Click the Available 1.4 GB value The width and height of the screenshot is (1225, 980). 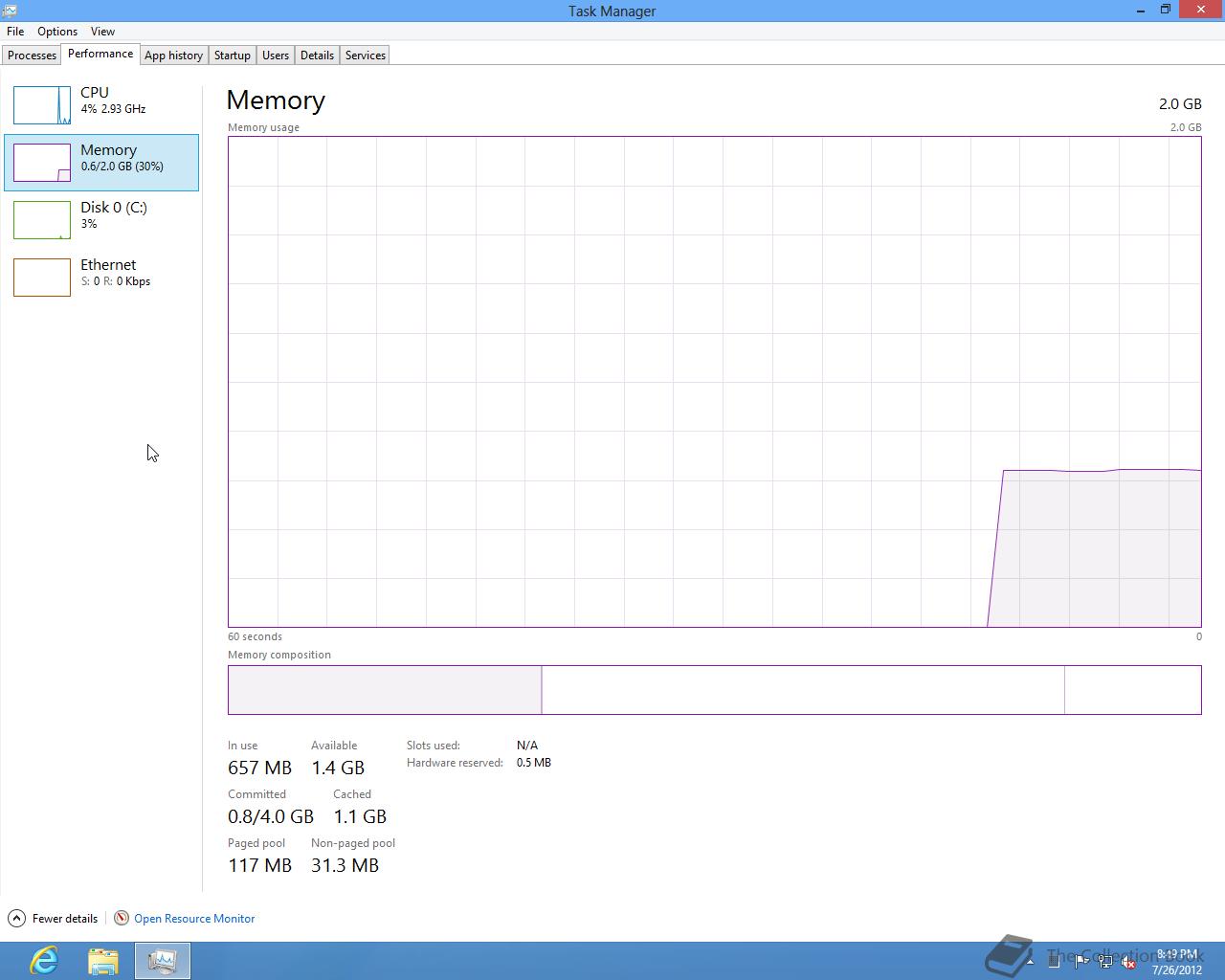coord(338,768)
